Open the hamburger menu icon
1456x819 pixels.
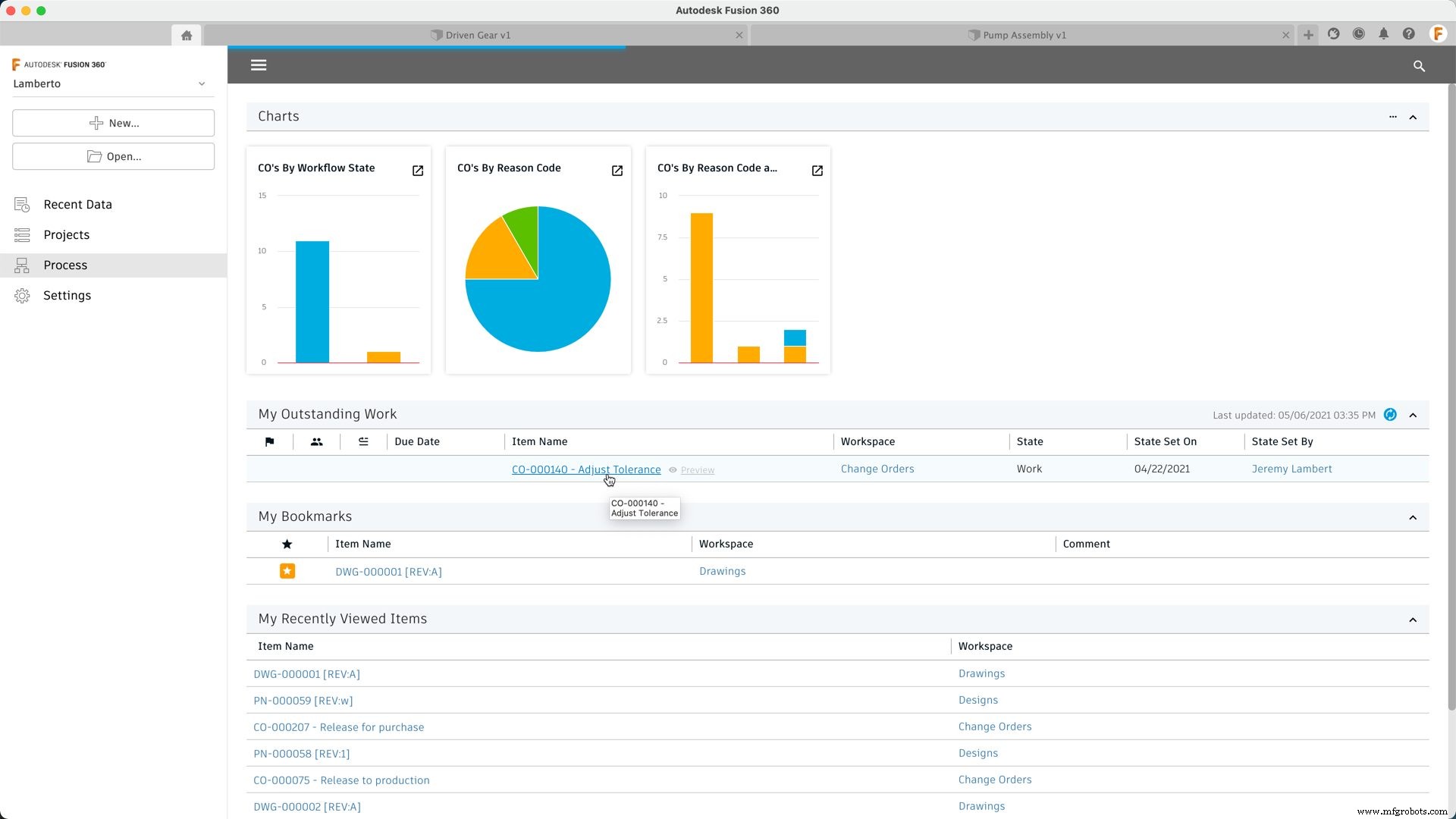pos(259,65)
